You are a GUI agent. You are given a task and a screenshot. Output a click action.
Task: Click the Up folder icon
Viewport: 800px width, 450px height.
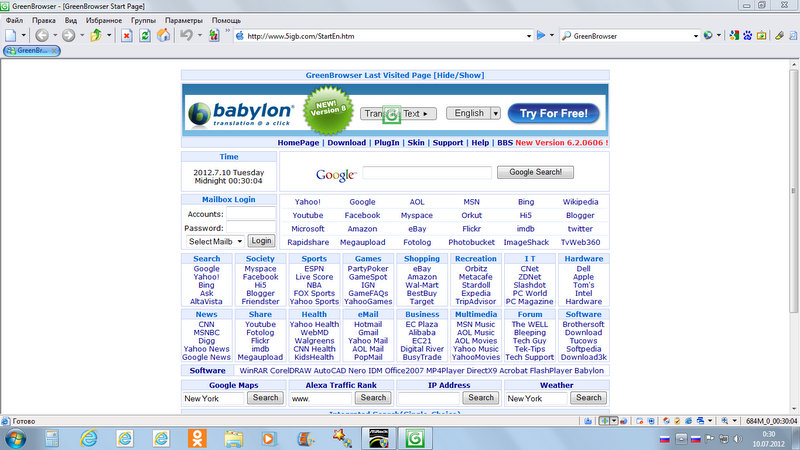(96, 35)
